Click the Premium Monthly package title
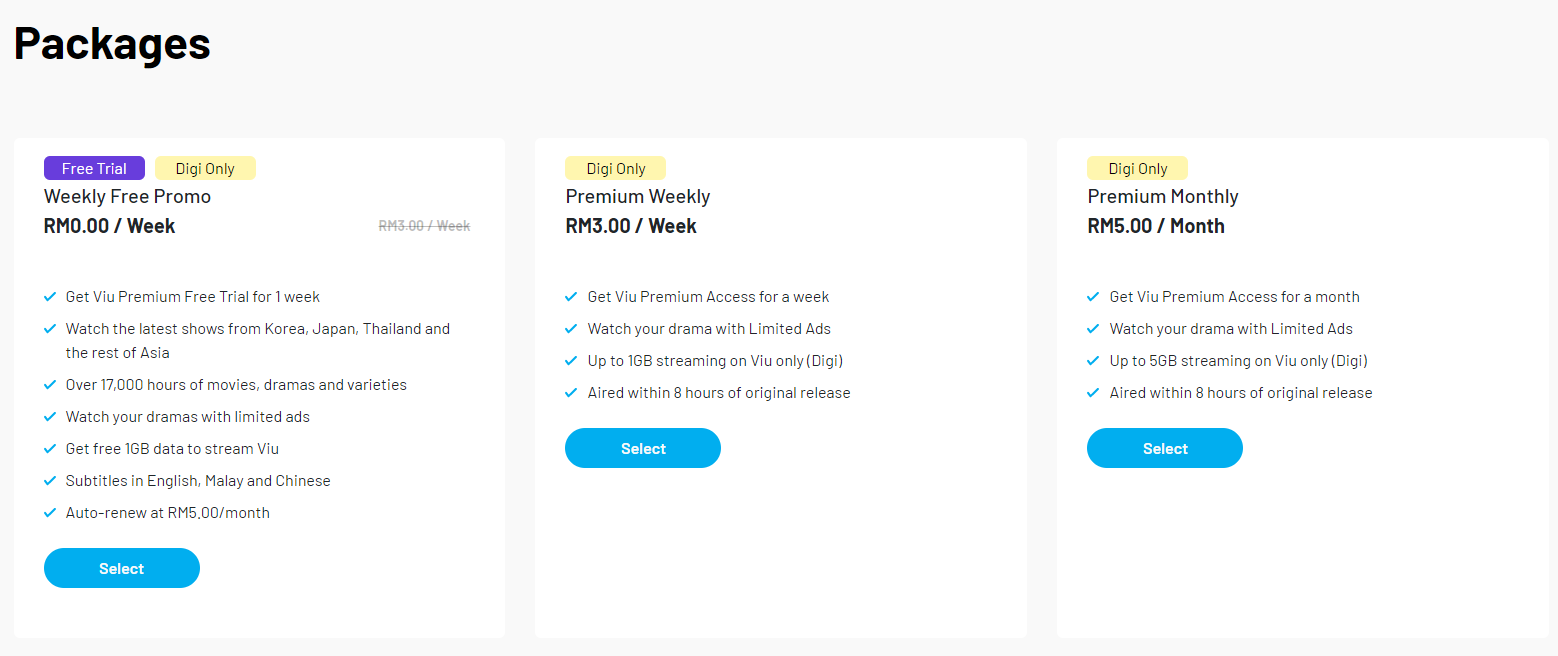 point(1163,196)
